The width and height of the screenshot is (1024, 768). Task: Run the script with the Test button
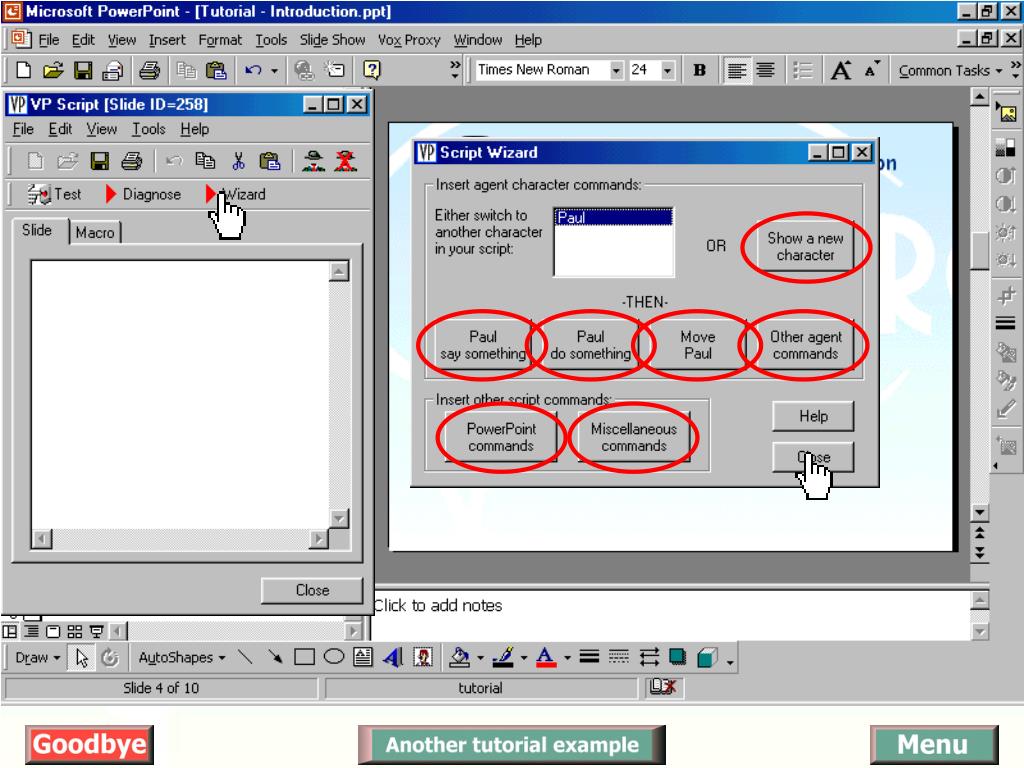pyautogui.click(x=54, y=194)
